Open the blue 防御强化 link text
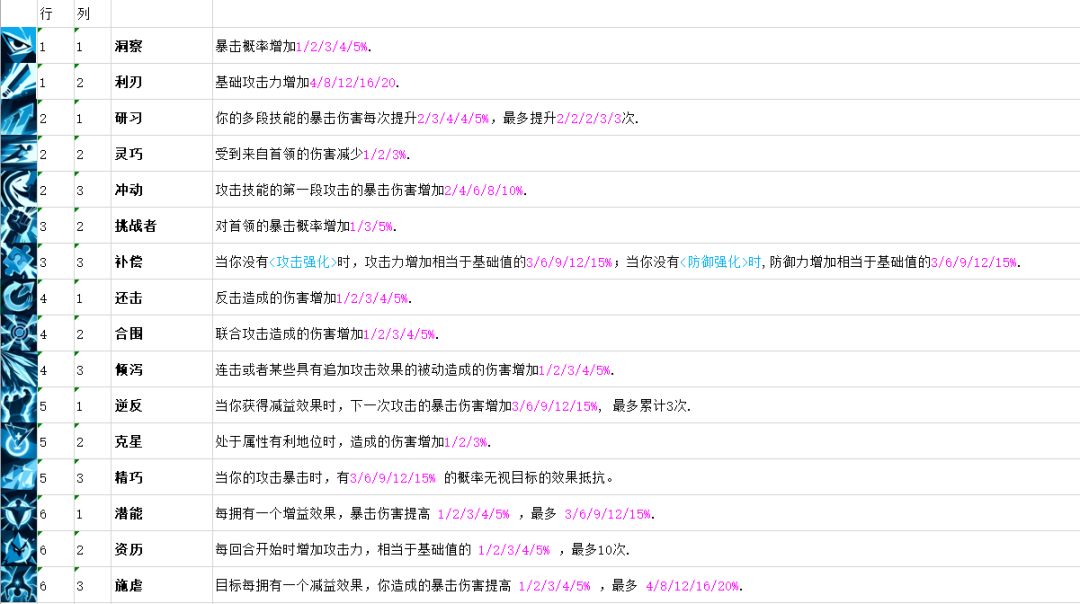Image resolution: width=1080 pixels, height=604 pixels. [714, 262]
